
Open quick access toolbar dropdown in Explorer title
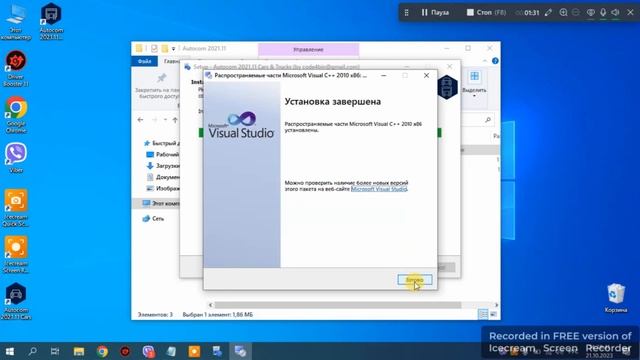(x=173, y=49)
